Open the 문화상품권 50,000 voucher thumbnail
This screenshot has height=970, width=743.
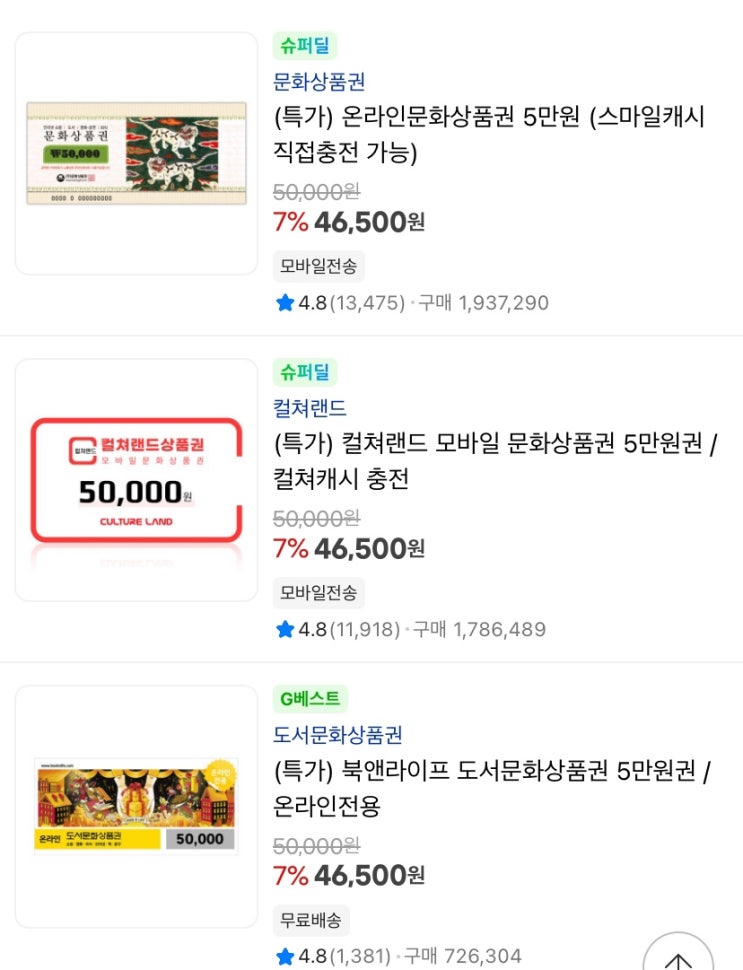pyautogui.click(x=136, y=153)
